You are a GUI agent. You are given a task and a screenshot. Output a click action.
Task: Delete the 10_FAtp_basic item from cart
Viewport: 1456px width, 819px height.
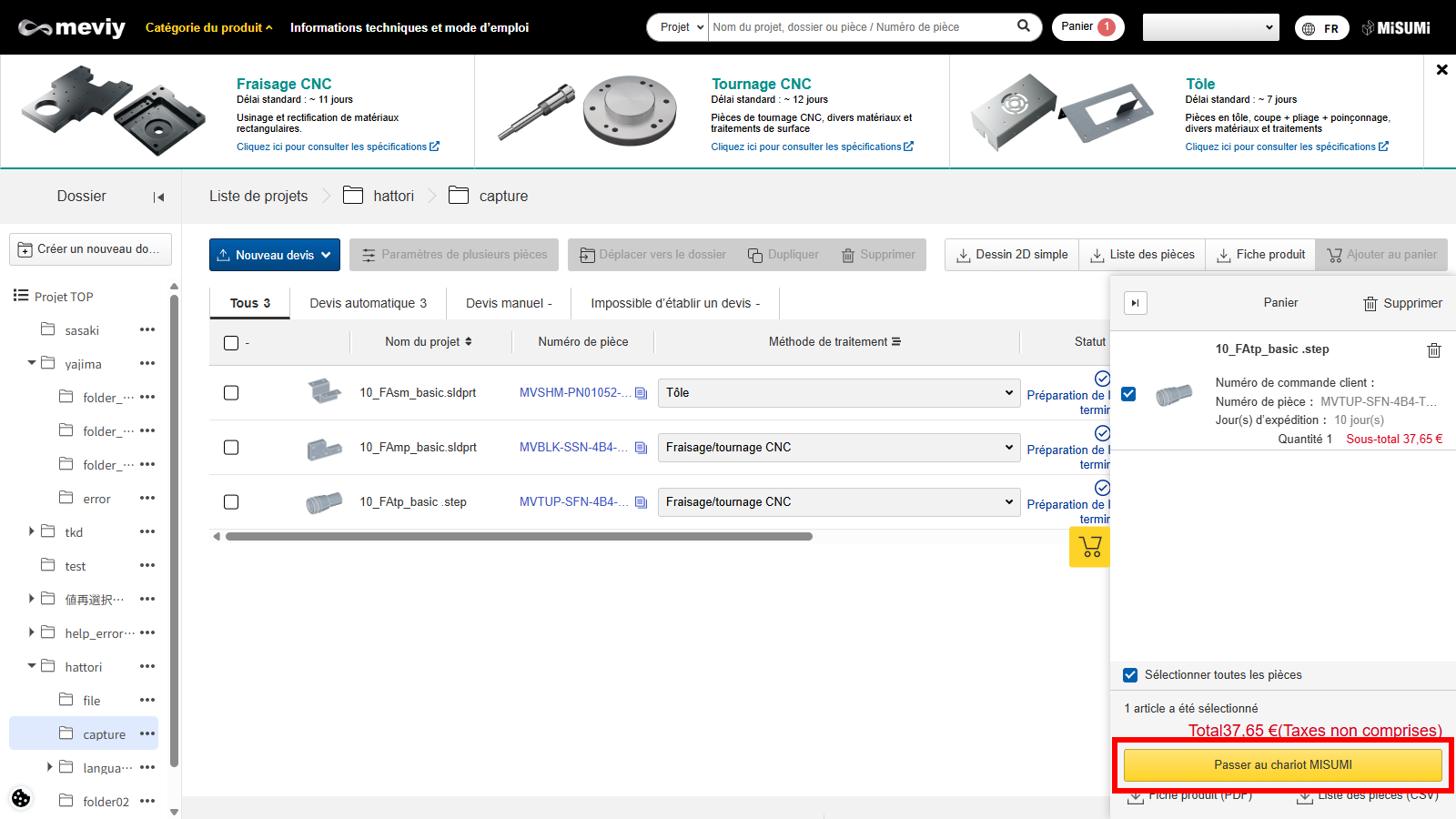tap(1433, 350)
